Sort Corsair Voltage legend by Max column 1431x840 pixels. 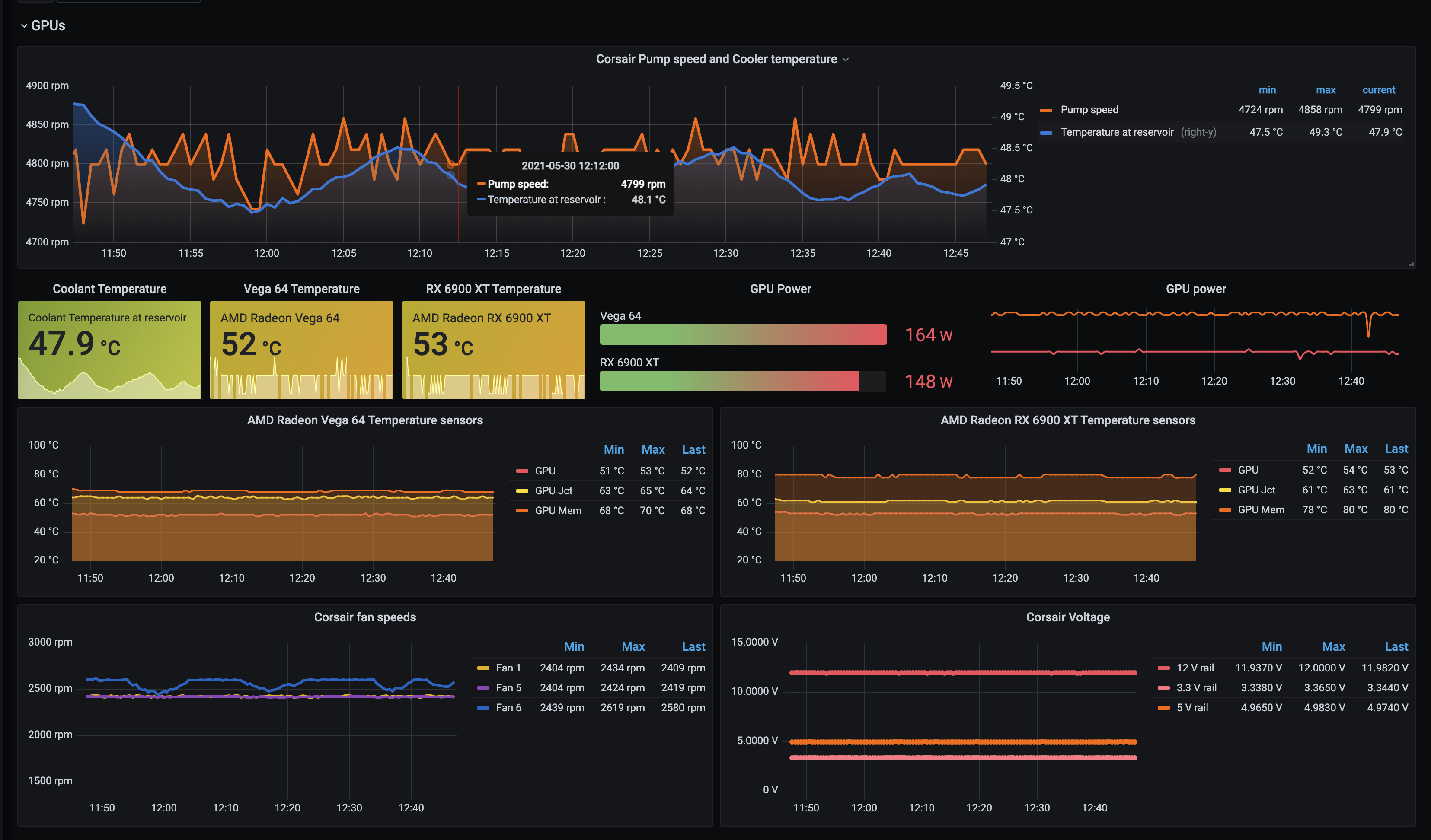pyautogui.click(x=1333, y=646)
